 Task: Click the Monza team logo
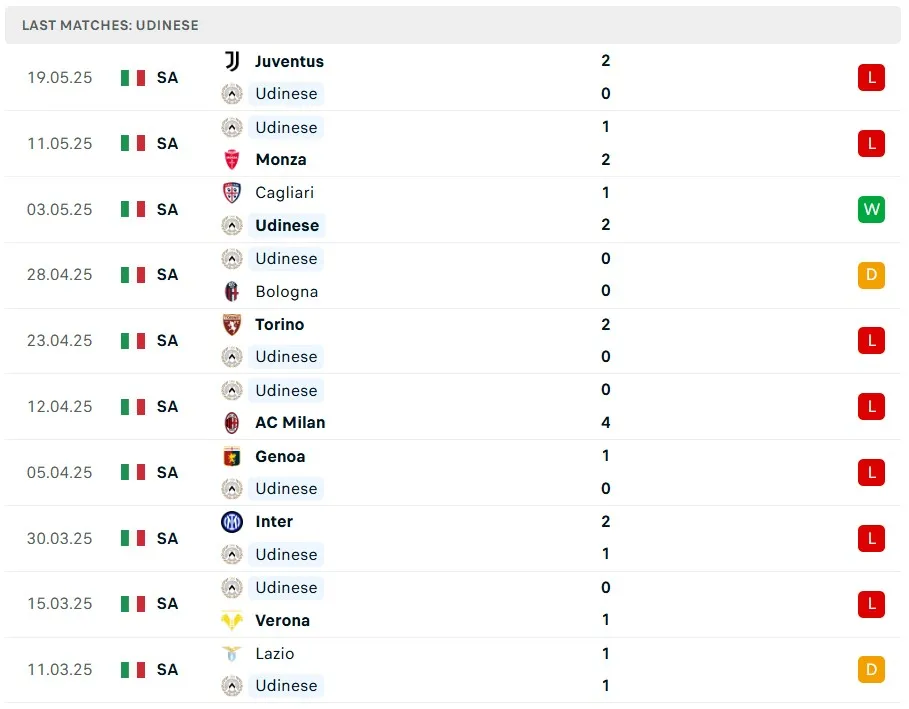tap(232, 159)
